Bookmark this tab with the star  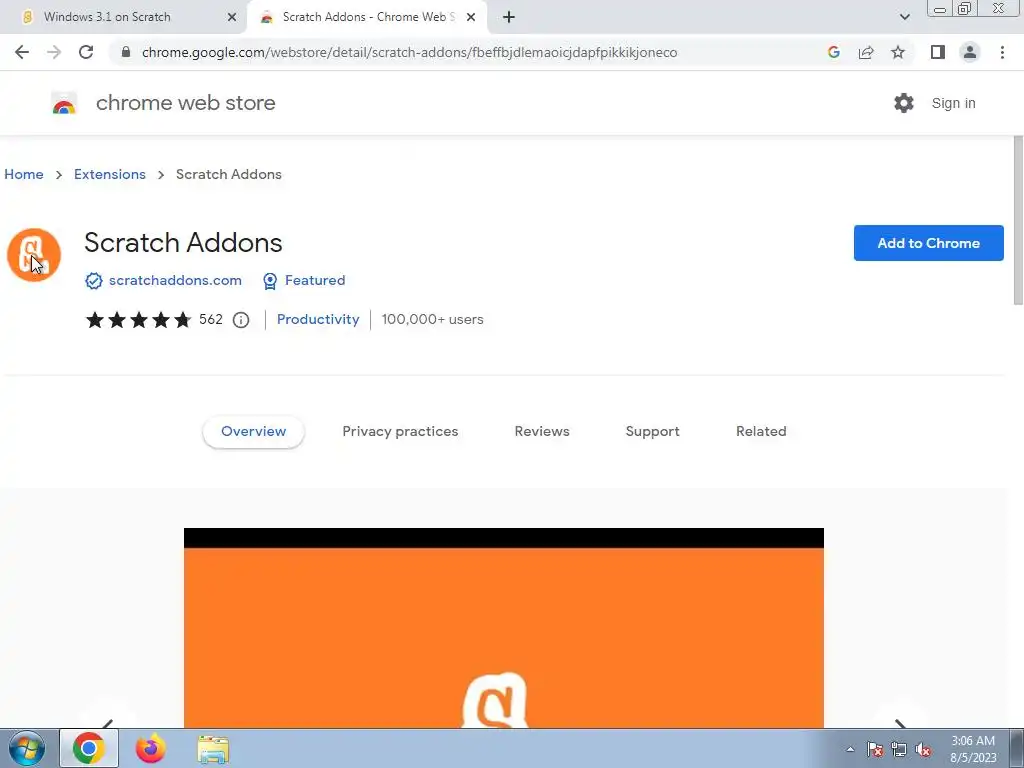coord(898,52)
